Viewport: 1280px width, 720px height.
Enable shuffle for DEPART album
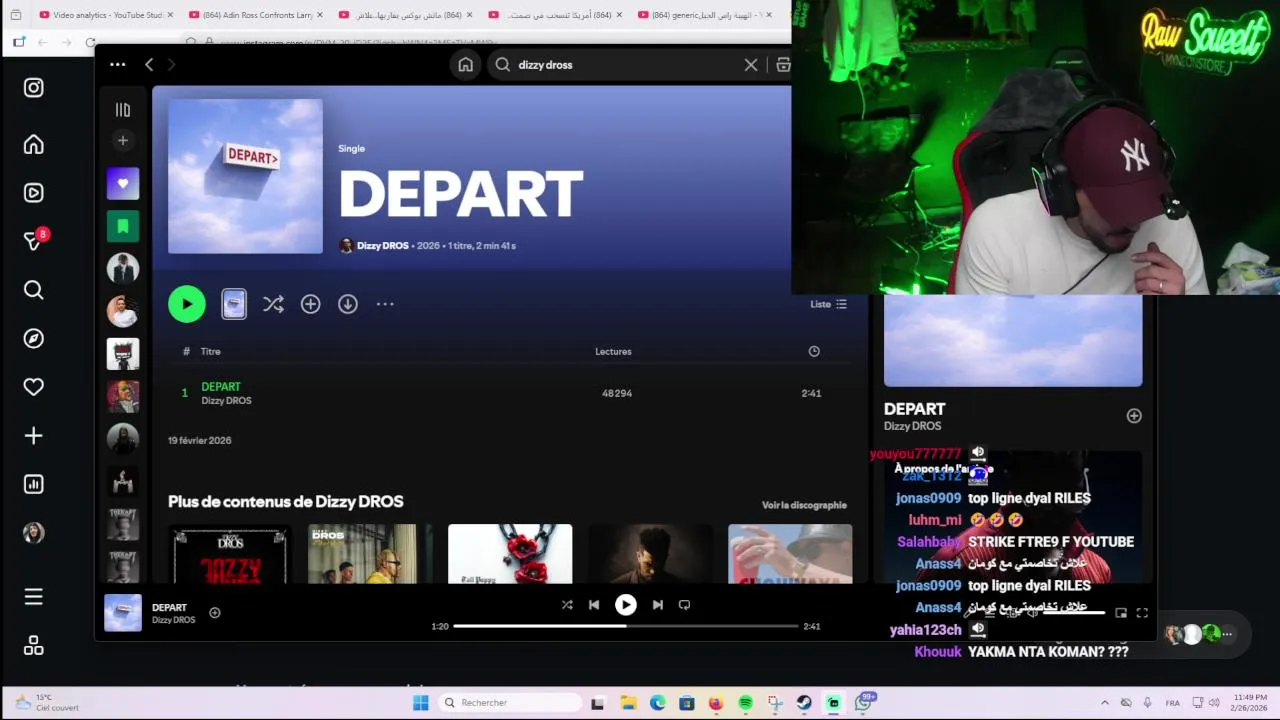[x=273, y=304]
